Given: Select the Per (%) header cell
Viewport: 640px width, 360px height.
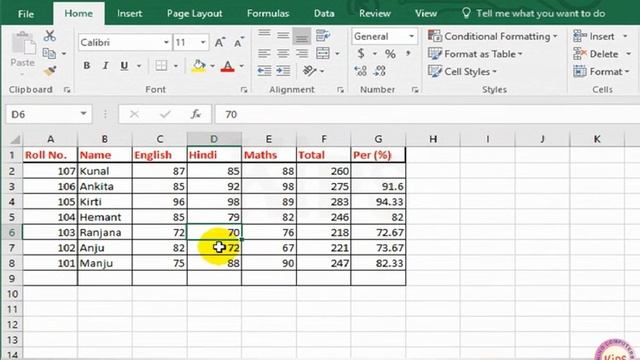Looking at the screenshot, I should [x=378, y=155].
